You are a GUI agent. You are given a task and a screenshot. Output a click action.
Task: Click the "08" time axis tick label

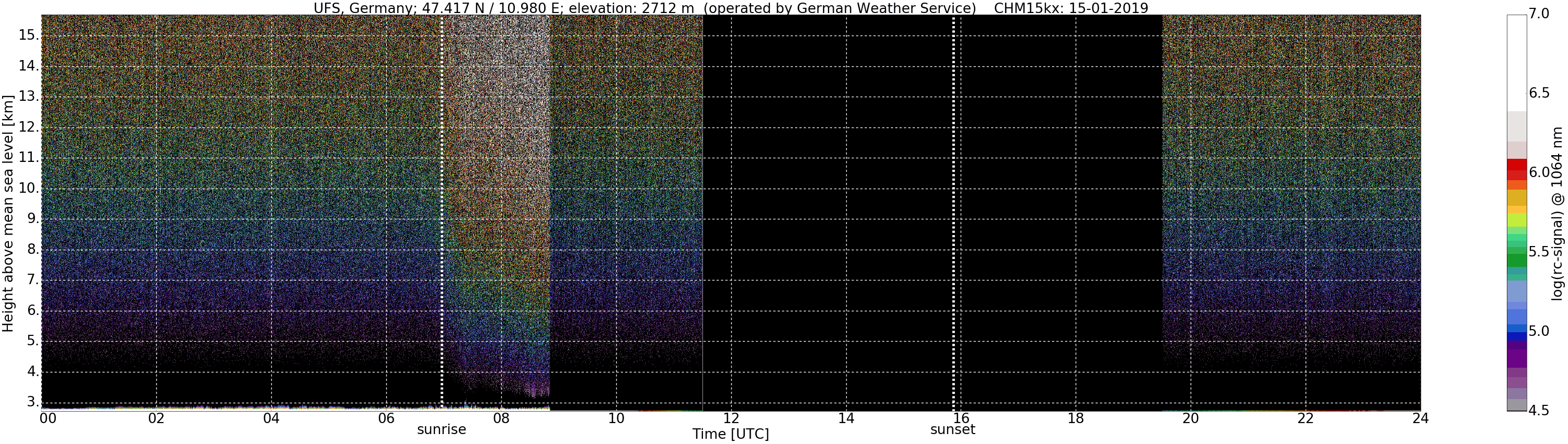click(501, 418)
